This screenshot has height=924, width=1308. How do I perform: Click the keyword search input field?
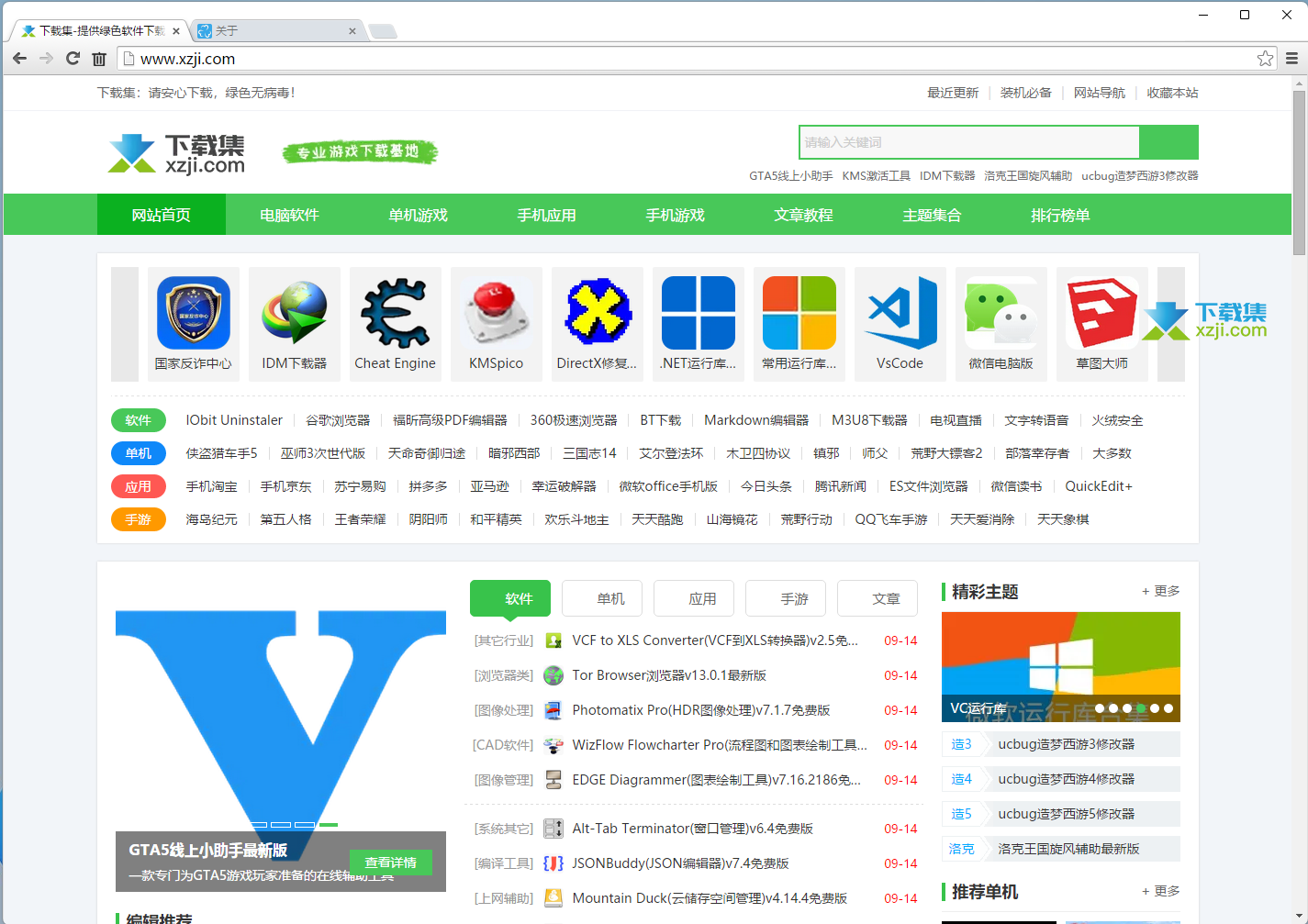[x=969, y=142]
